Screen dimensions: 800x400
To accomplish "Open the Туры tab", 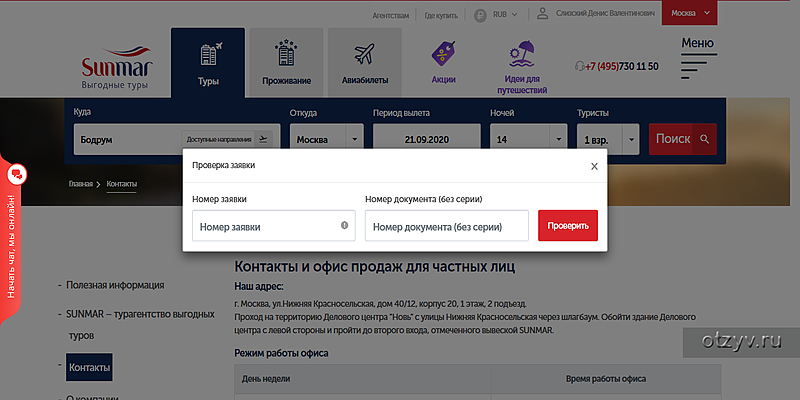I will point(208,63).
